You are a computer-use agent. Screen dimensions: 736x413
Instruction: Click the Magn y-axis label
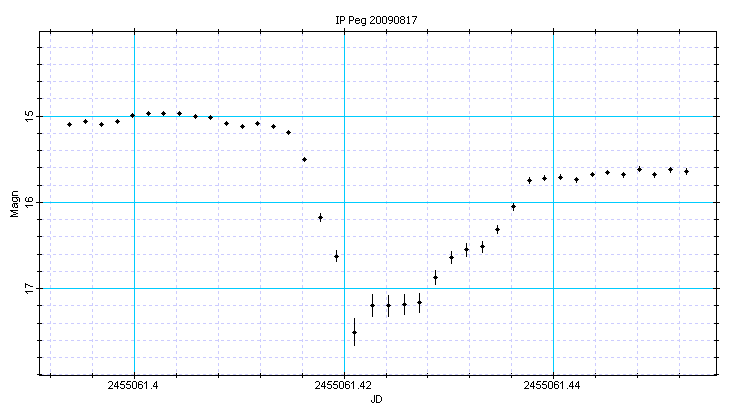point(15,203)
